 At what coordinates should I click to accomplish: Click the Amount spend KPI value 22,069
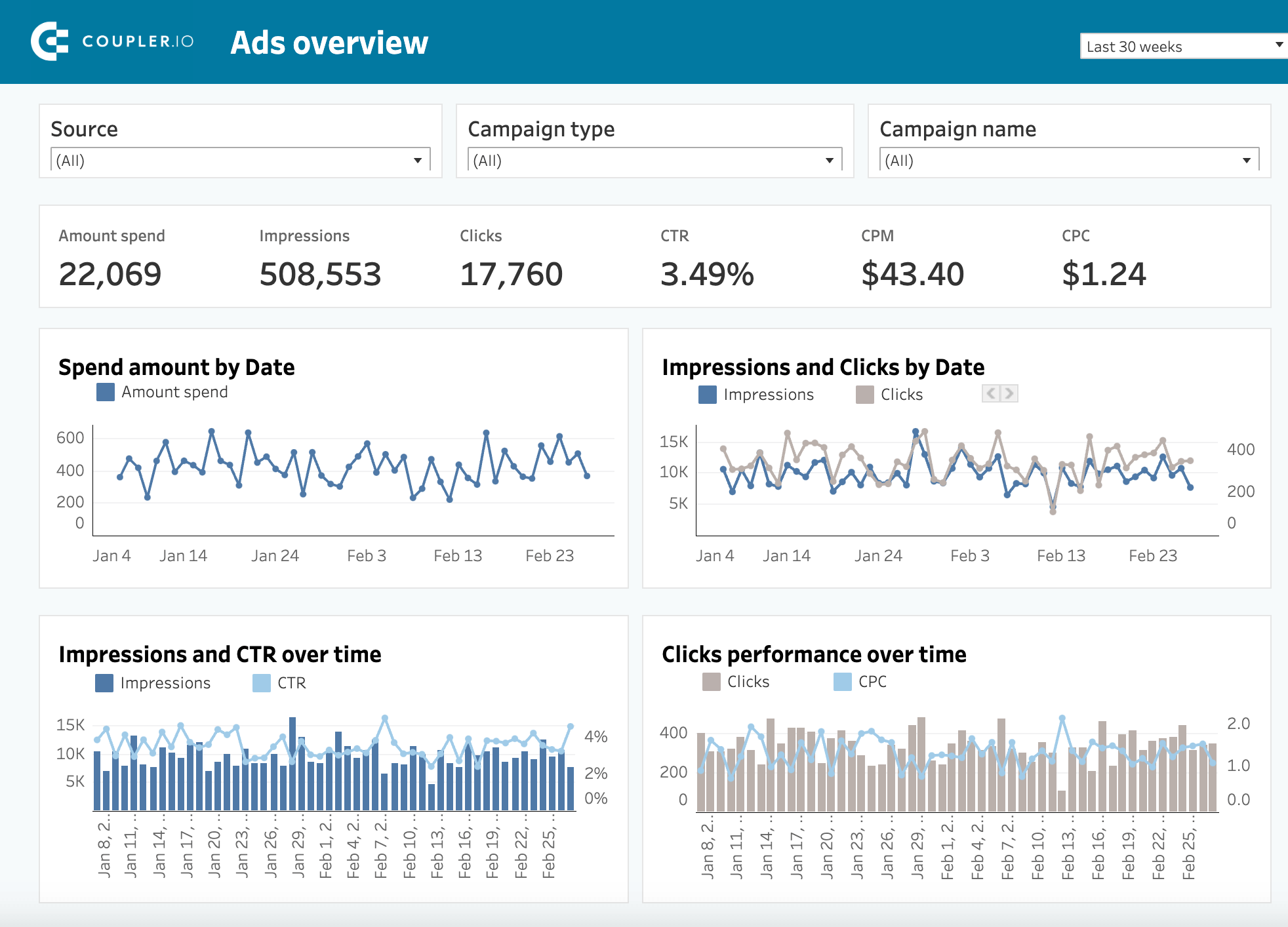(x=110, y=274)
